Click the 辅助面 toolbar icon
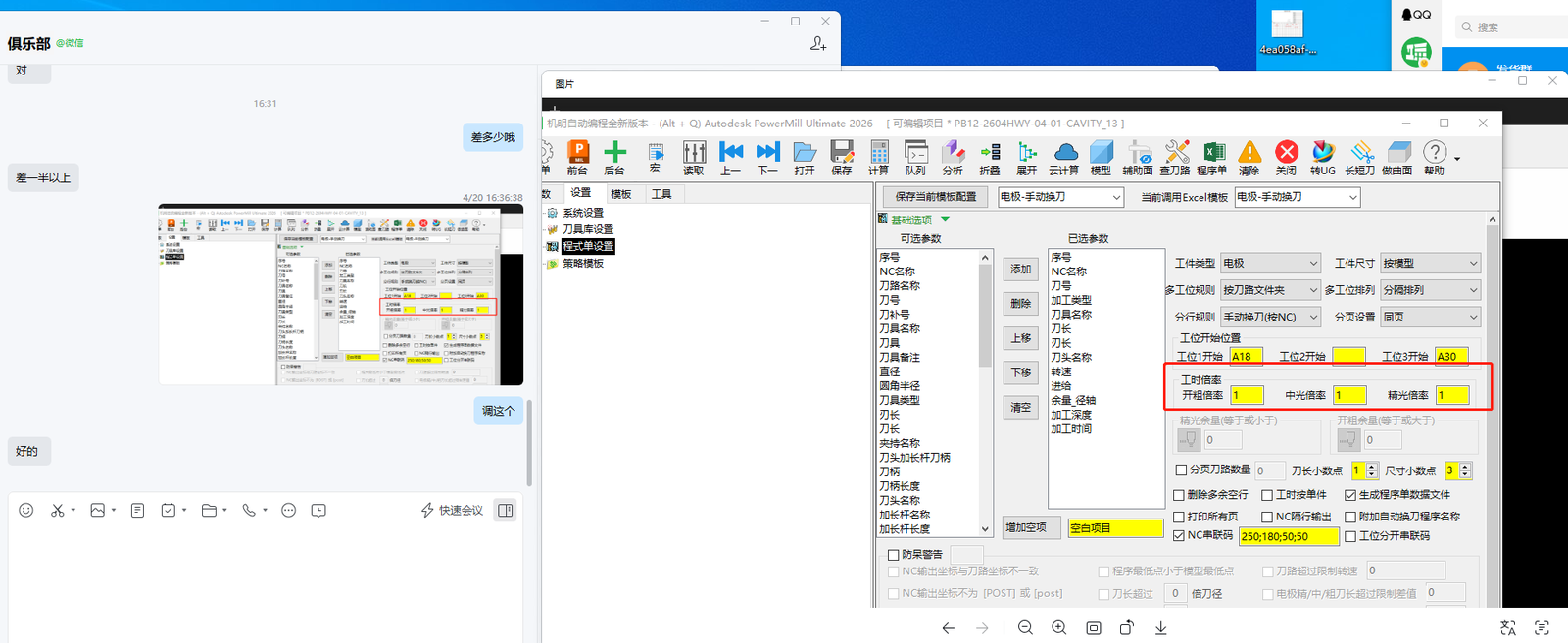This screenshot has height=643, width=1568. click(1138, 157)
